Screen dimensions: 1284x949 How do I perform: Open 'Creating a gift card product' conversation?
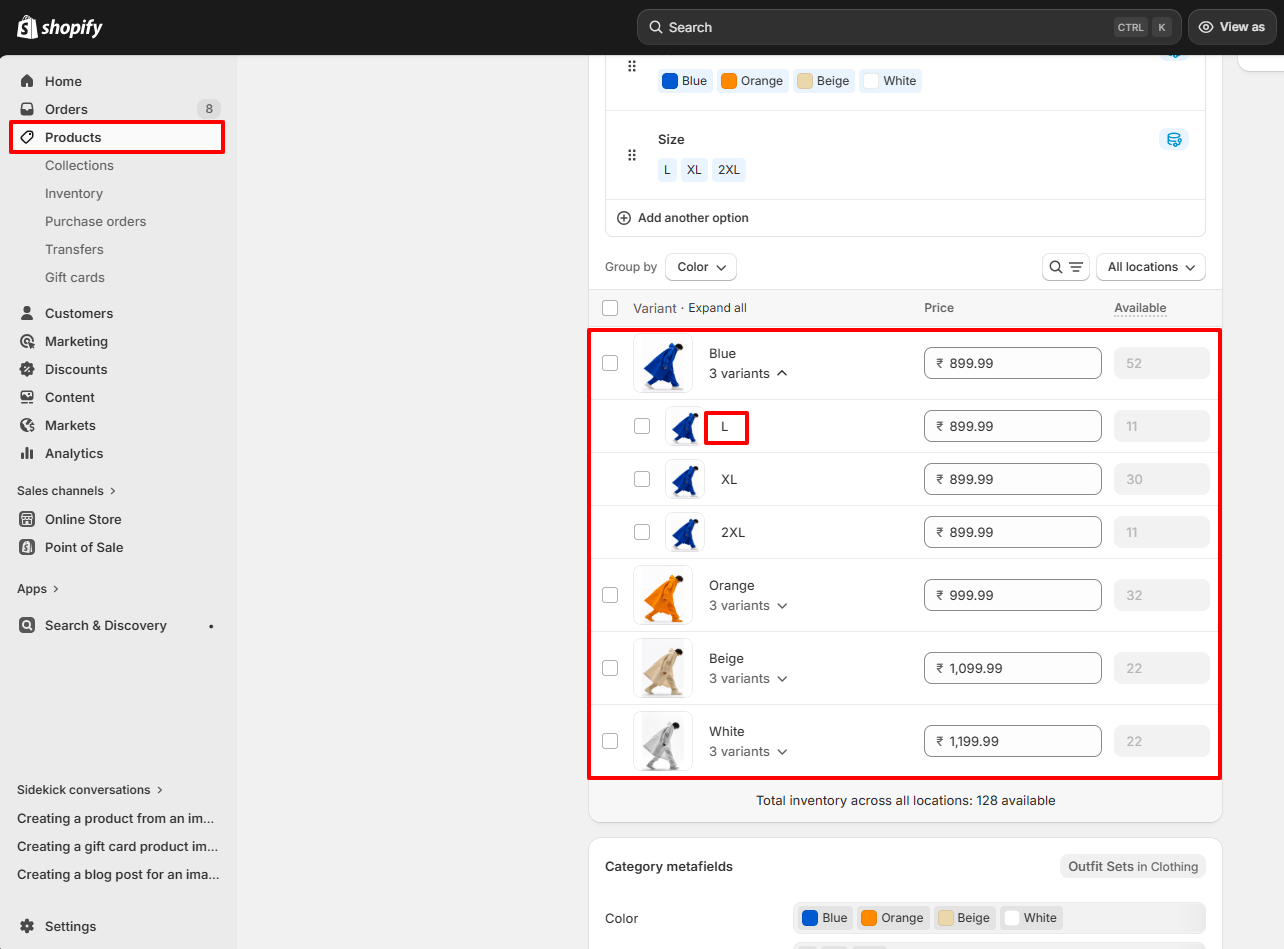[x=118, y=846]
